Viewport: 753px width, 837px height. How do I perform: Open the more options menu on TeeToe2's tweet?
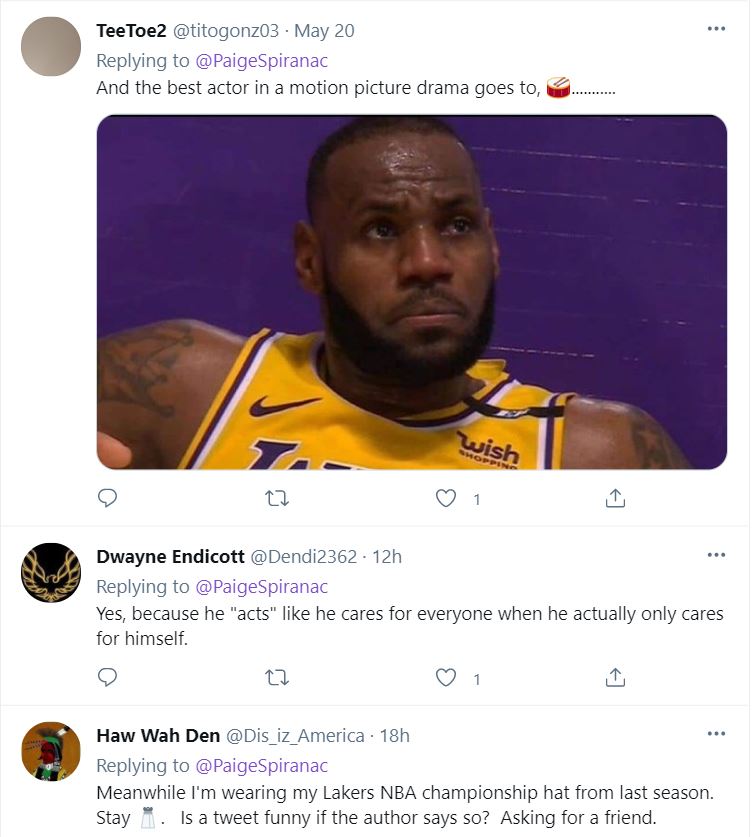pyautogui.click(x=715, y=29)
